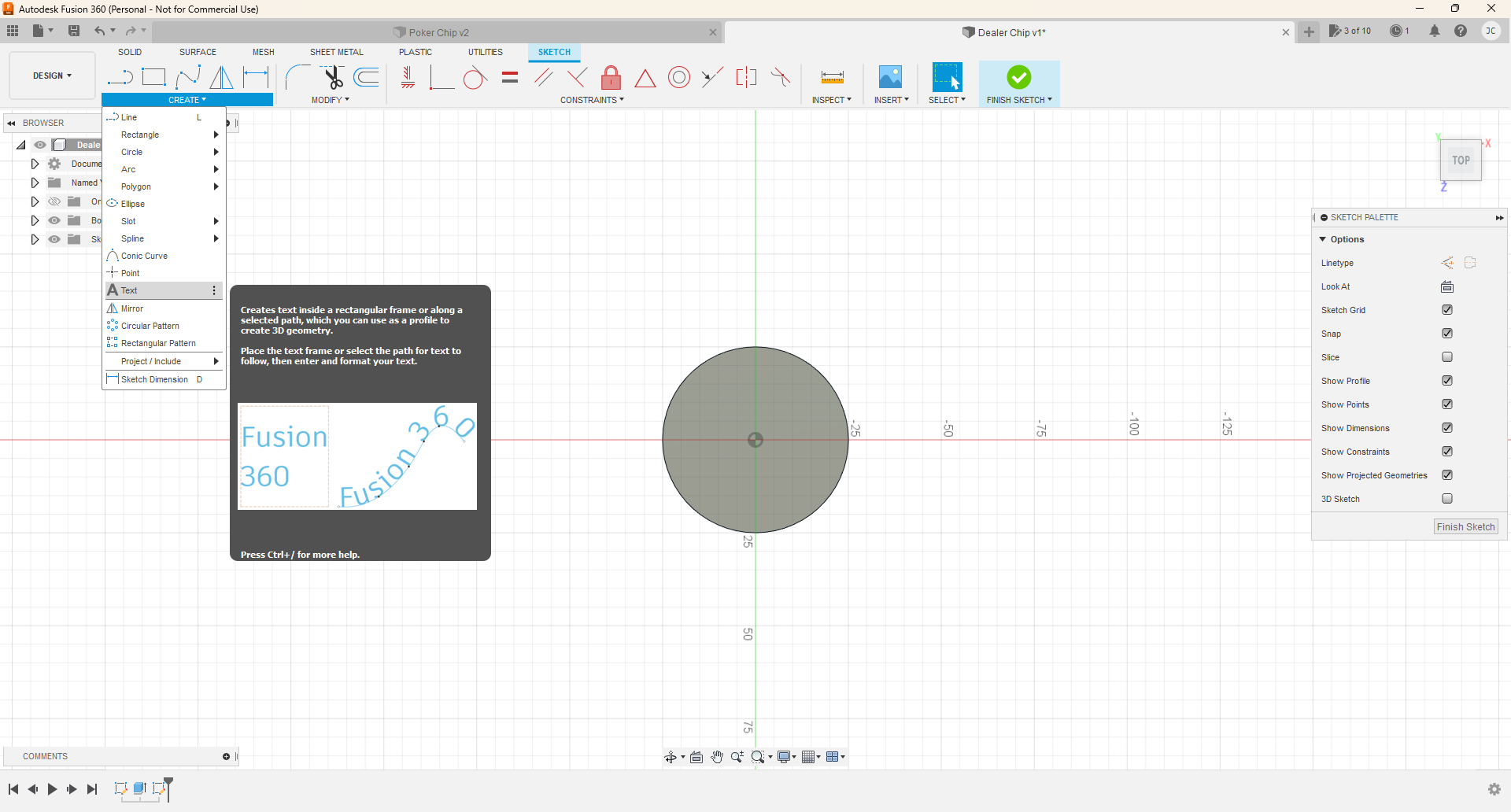Open the Measure inspect tool
Viewport: 1511px width, 812px height.
click(832, 77)
